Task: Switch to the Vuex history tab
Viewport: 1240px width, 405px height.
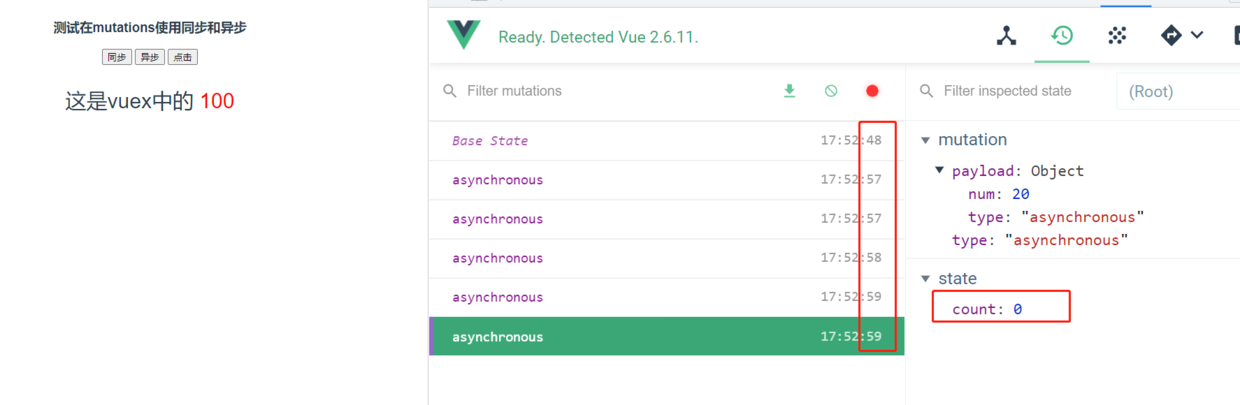Action: [1062, 36]
